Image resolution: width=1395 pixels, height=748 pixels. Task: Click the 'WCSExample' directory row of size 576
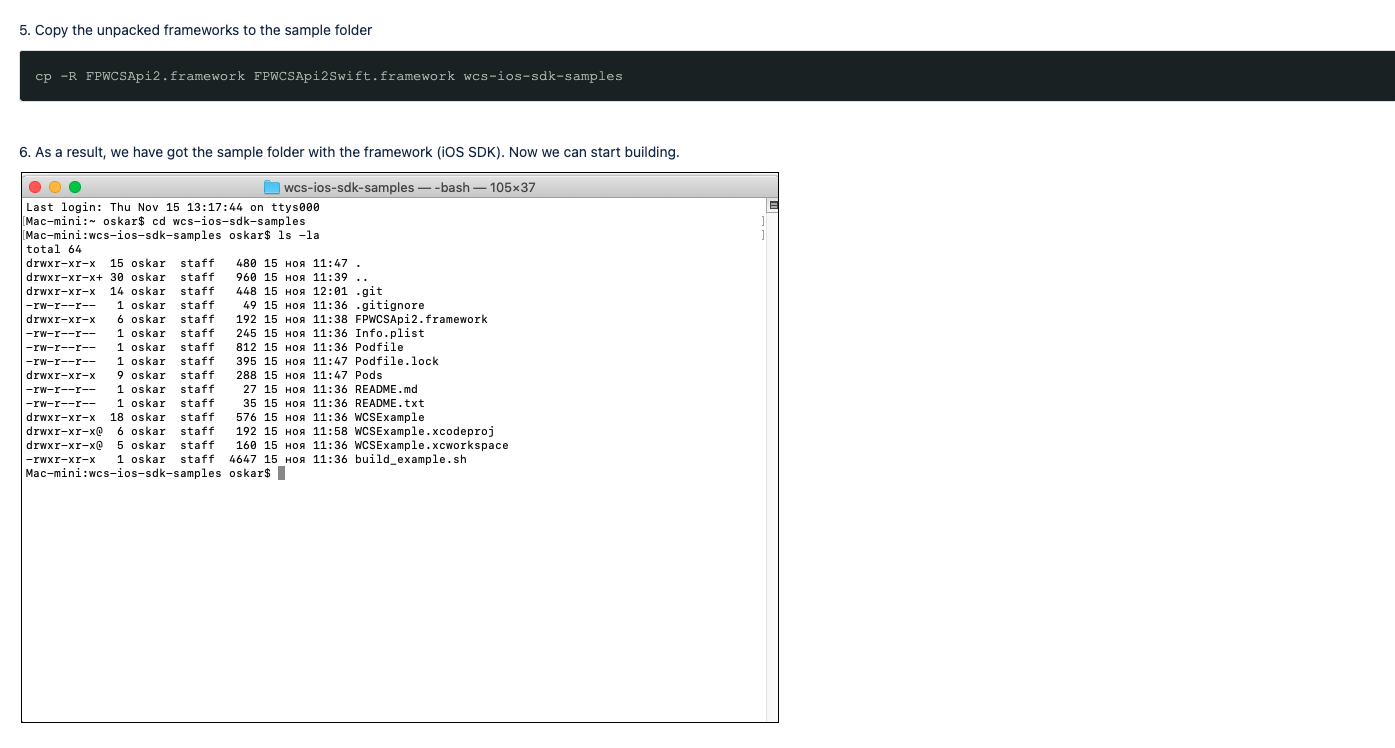(225, 417)
